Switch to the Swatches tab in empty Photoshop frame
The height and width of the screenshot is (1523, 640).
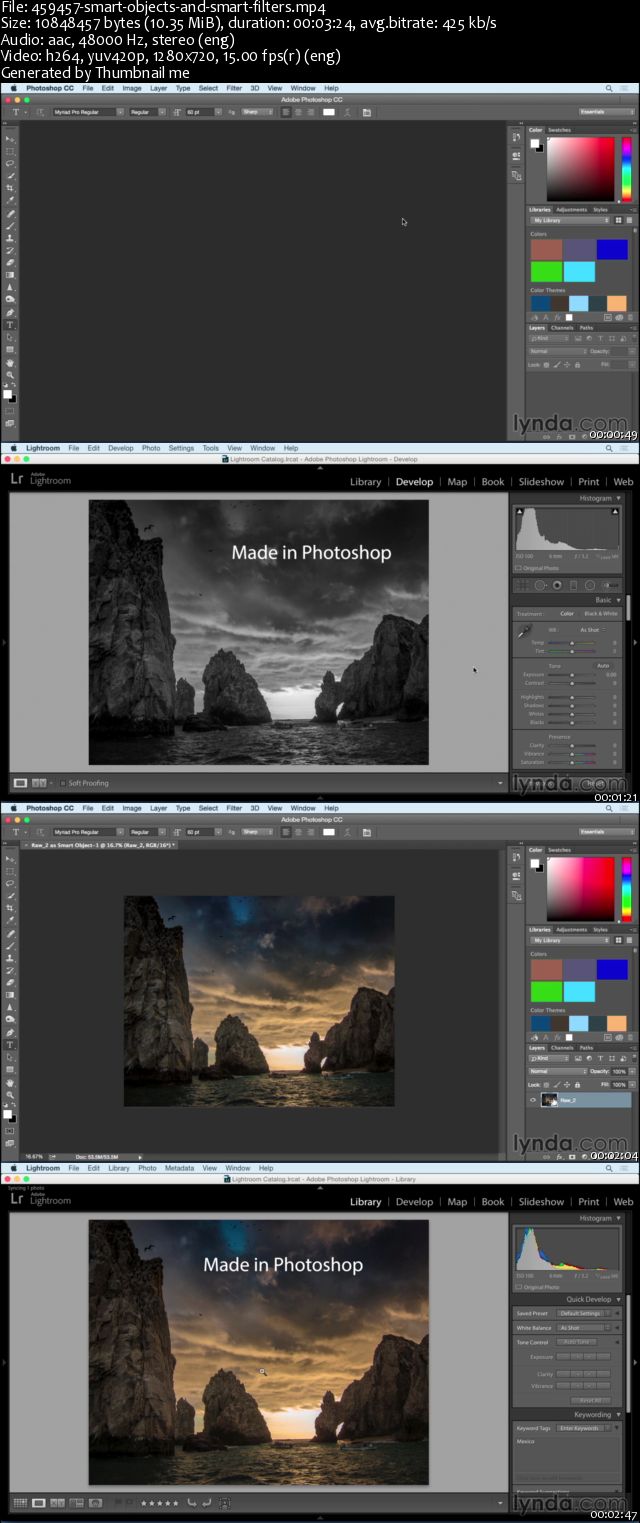click(x=560, y=130)
